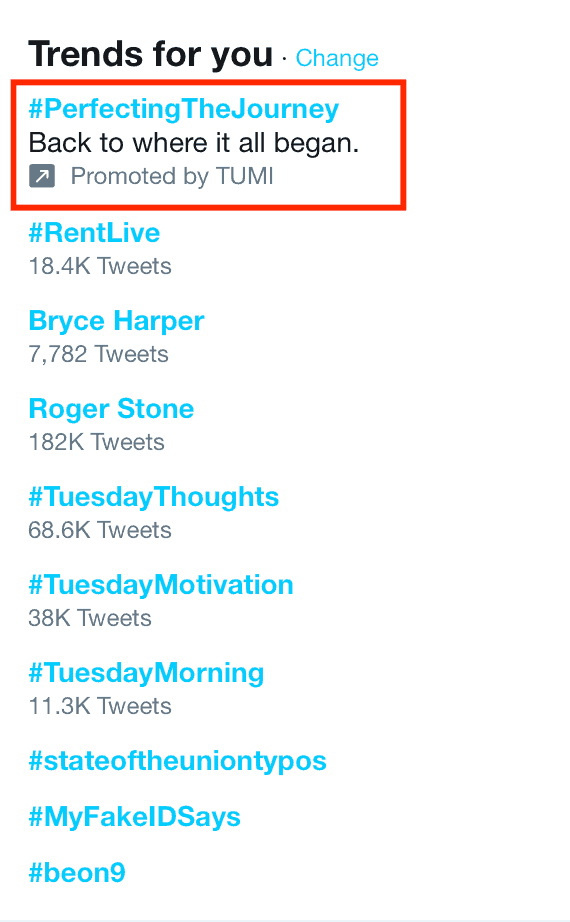This screenshot has width=570, height=922.
Task: Select the #RentLive trending hashtag
Action: pyautogui.click(x=94, y=233)
